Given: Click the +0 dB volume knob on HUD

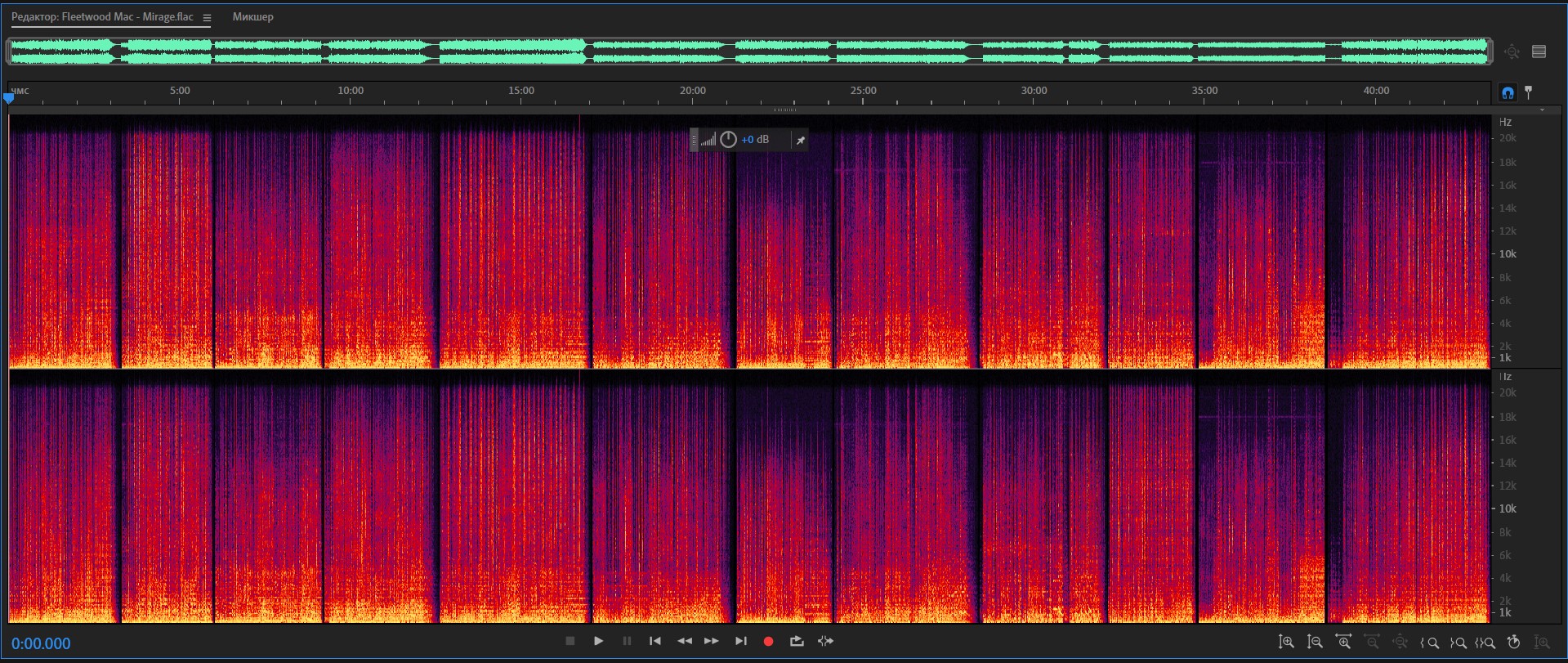Looking at the screenshot, I should point(728,140).
